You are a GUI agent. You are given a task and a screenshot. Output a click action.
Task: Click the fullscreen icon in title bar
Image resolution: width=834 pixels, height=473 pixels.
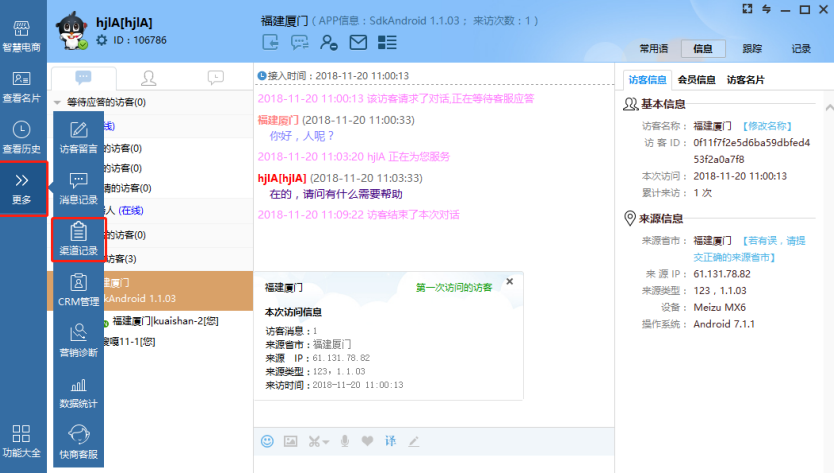pyautogui.click(x=747, y=9)
